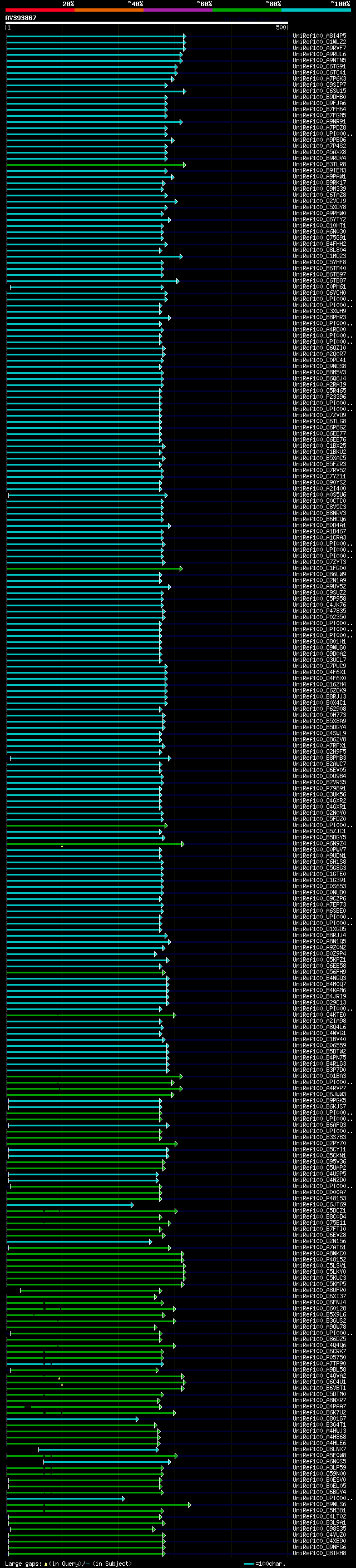Select the UniRef100_Q6BGY4 label
356x1568 pixels.
[319, 1492]
